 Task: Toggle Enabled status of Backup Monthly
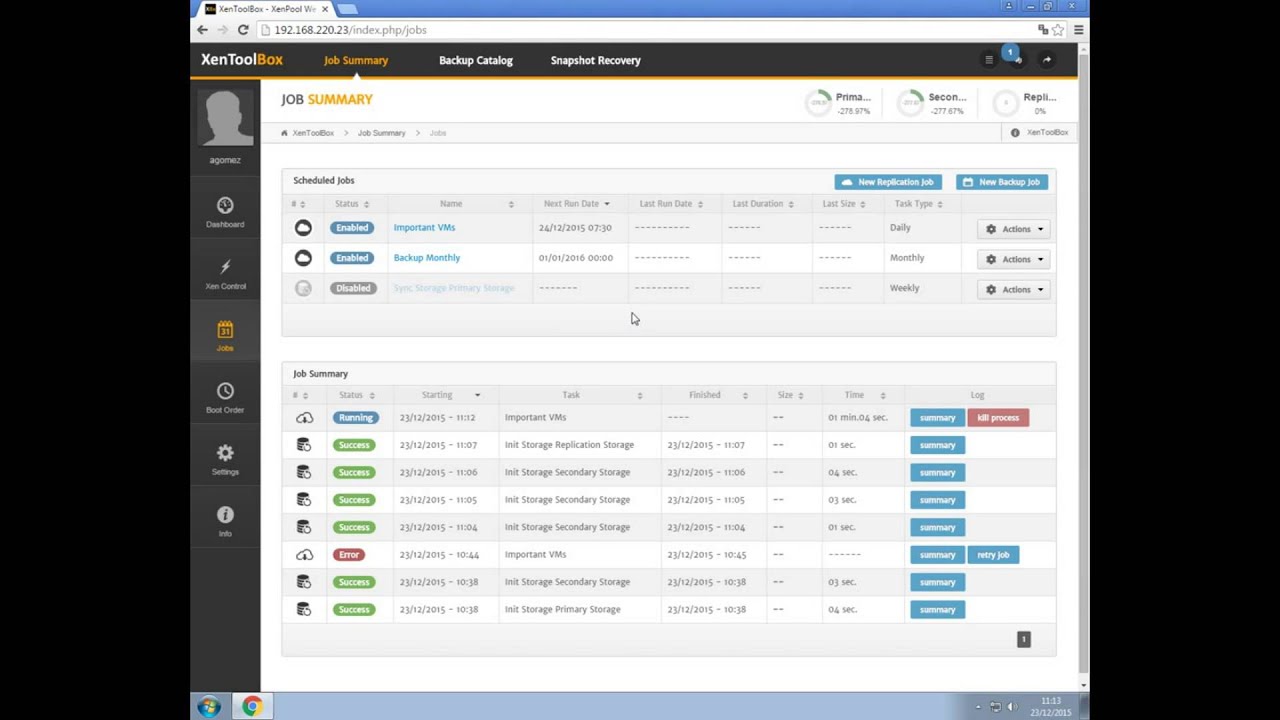pyautogui.click(x=352, y=258)
